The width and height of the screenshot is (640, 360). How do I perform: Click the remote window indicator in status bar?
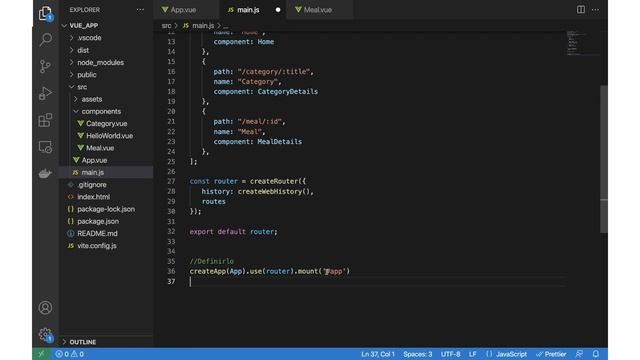click(41, 354)
